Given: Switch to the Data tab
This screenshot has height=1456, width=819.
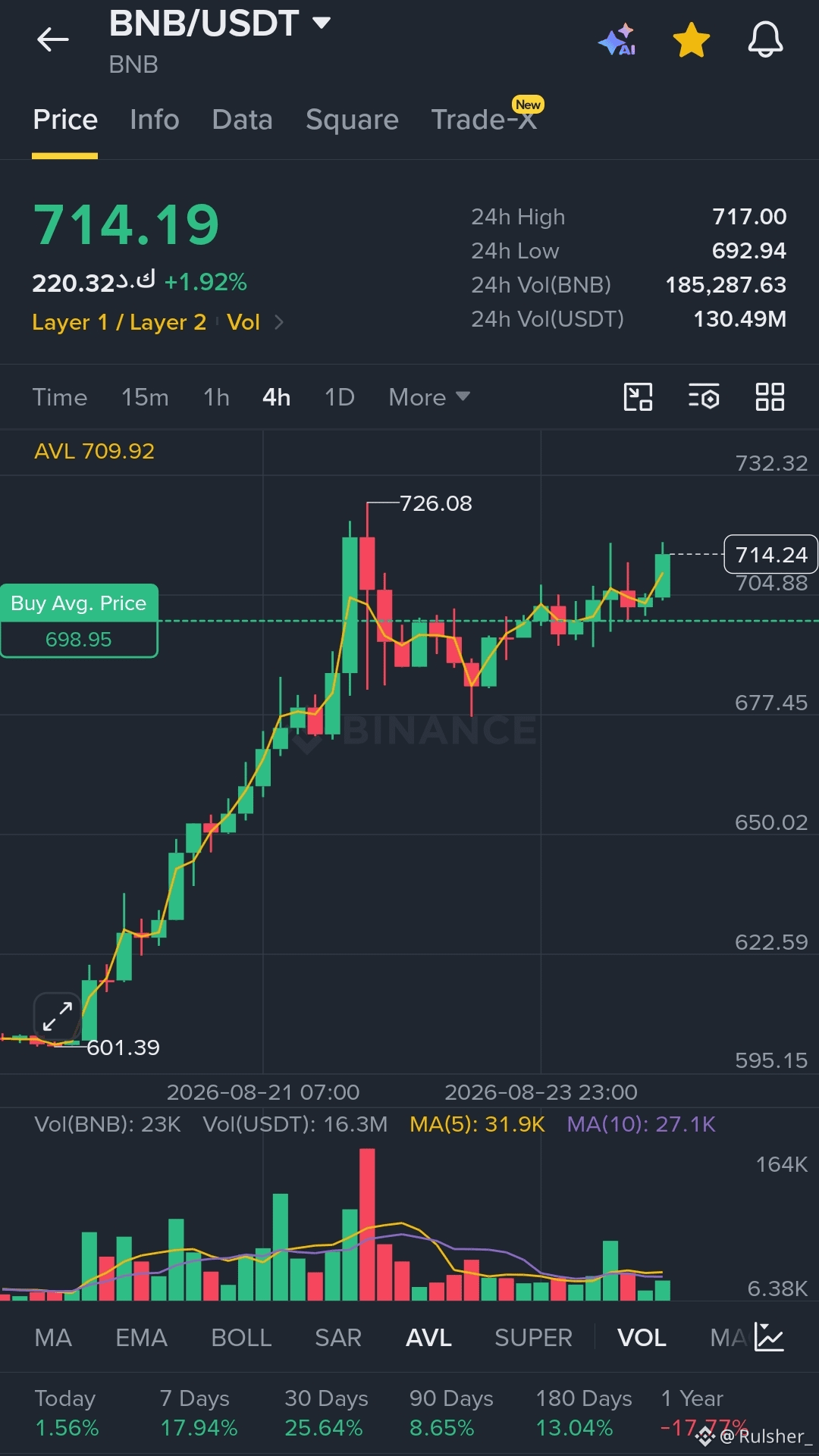Looking at the screenshot, I should click(243, 120).
